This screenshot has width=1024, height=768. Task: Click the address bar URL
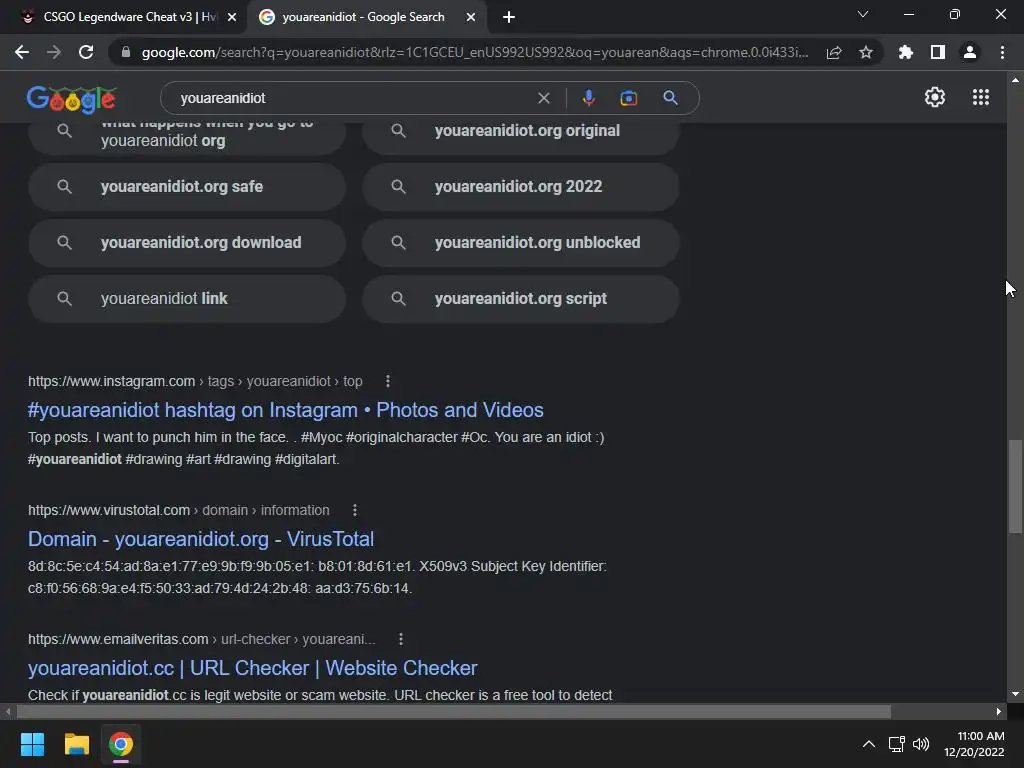coord(474,52)
